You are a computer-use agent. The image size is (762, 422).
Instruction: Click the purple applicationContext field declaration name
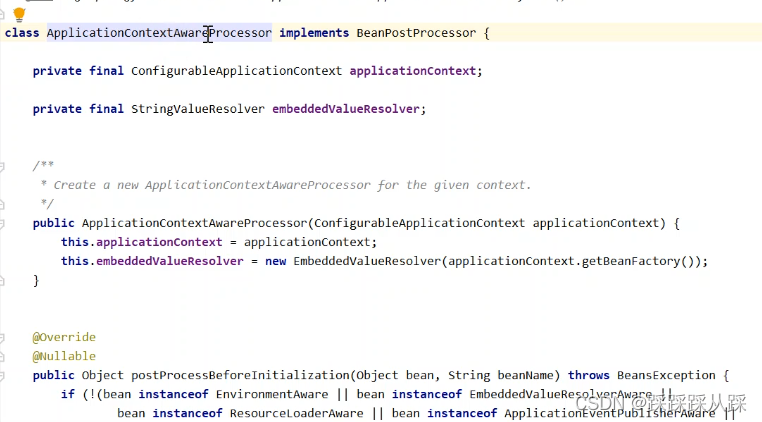click(x=413, y=71)
